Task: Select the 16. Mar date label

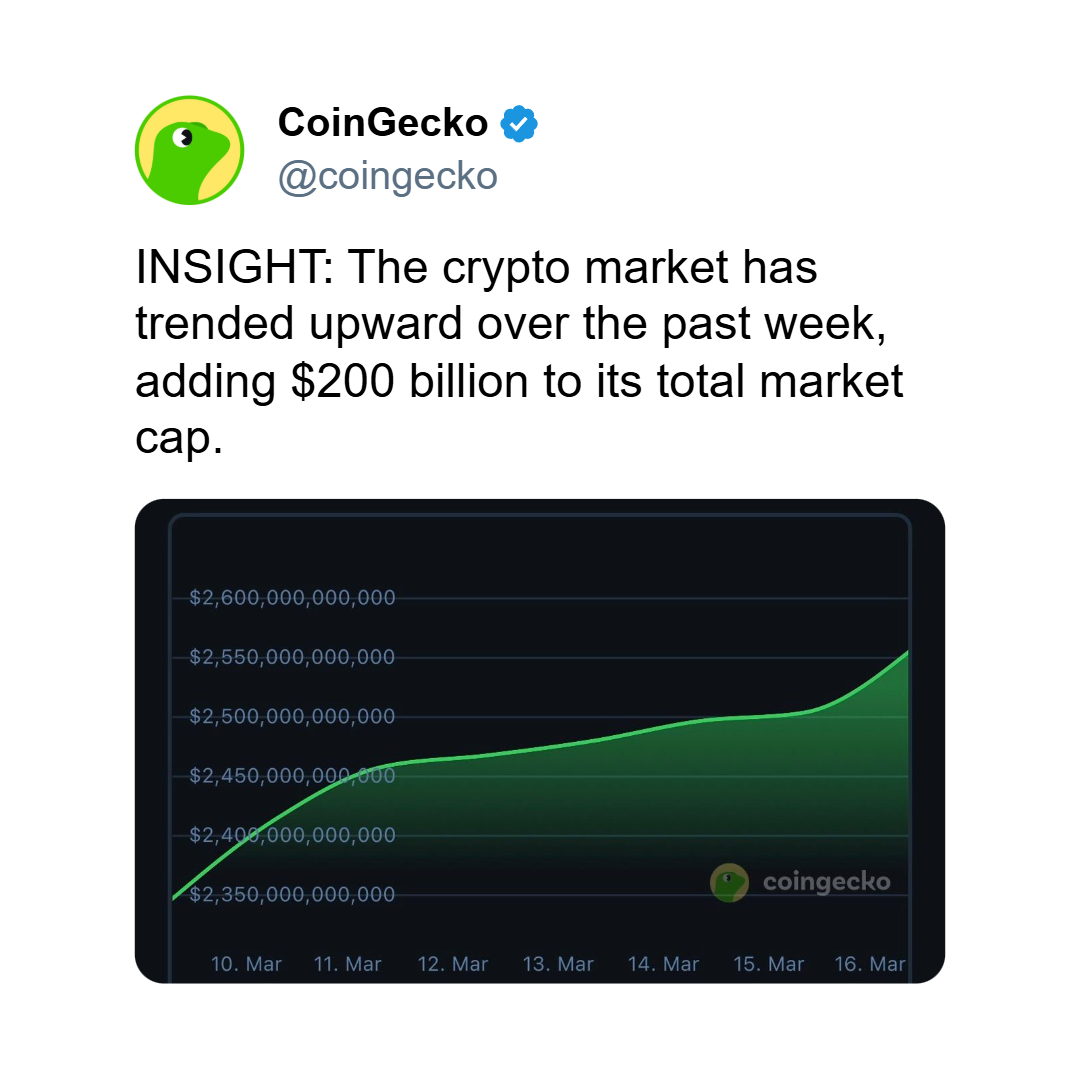Action: (x=870, y=964)
